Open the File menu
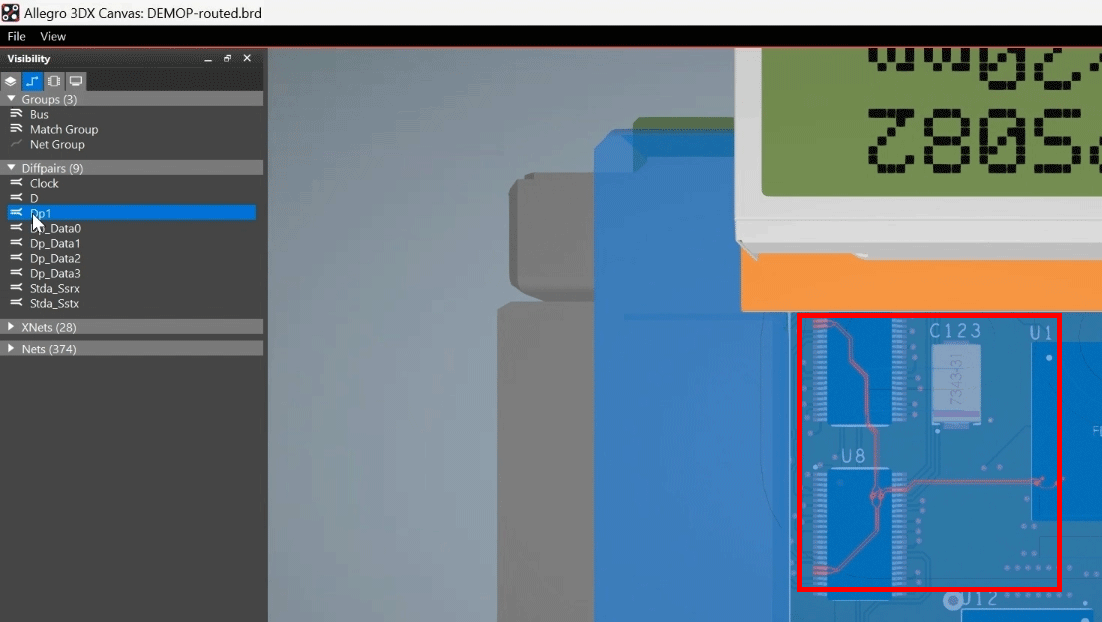 tap(16, 37)
